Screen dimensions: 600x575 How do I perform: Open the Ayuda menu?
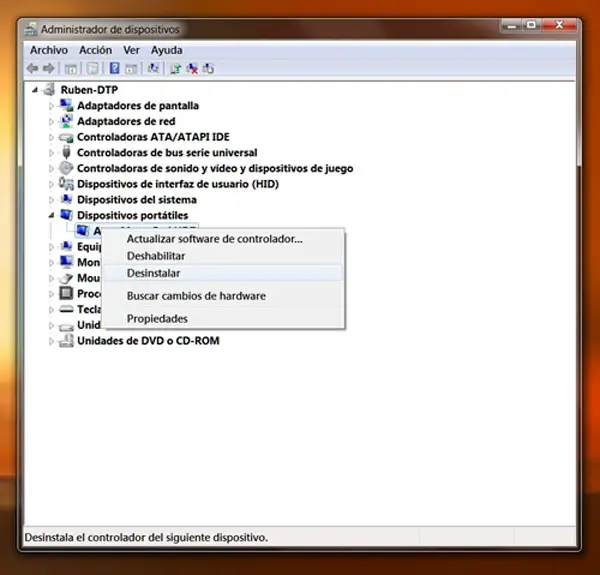(166, 50)
